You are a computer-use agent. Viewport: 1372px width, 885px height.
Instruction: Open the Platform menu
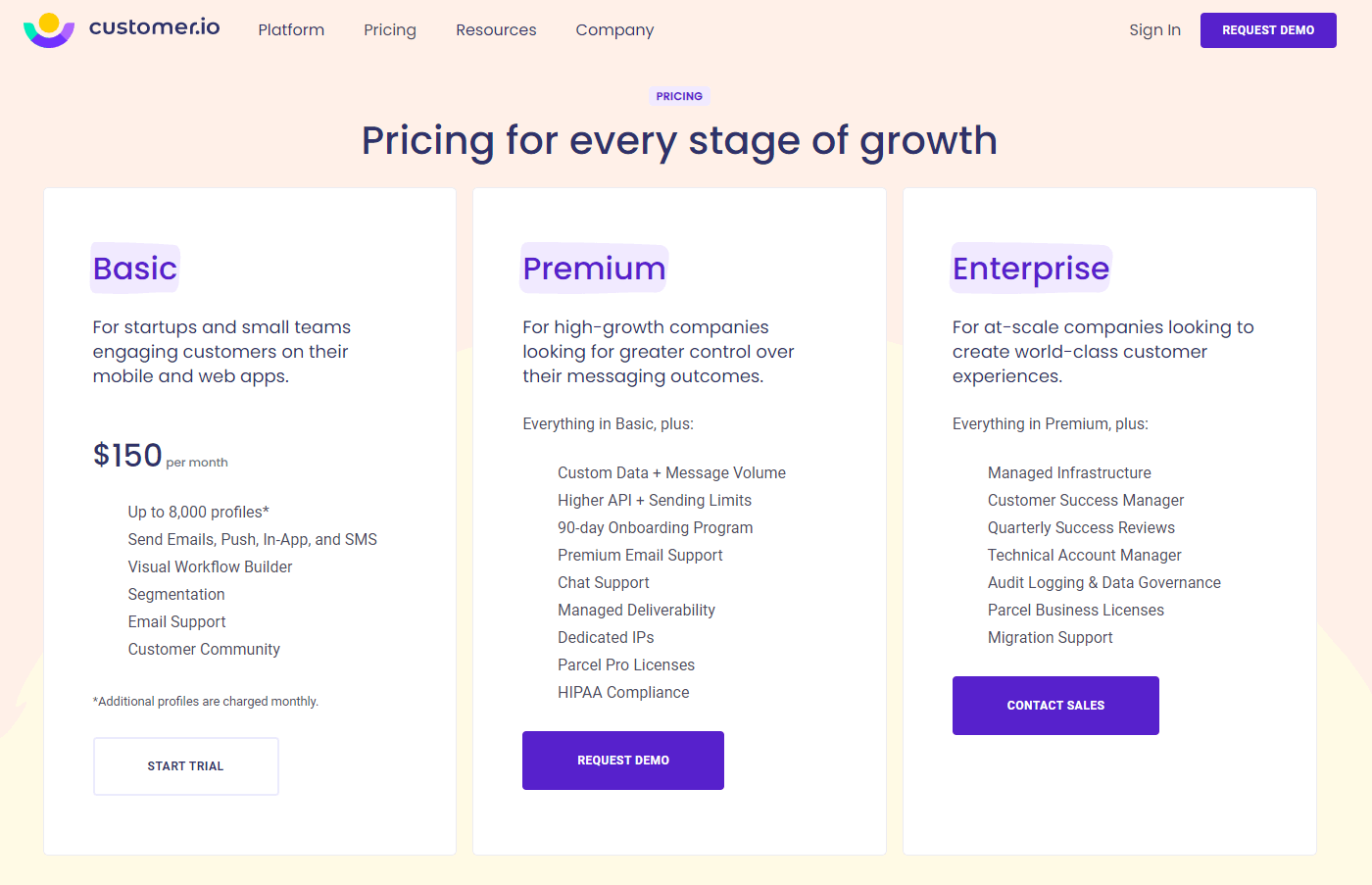pyautogui.click(x=291, y=30)
